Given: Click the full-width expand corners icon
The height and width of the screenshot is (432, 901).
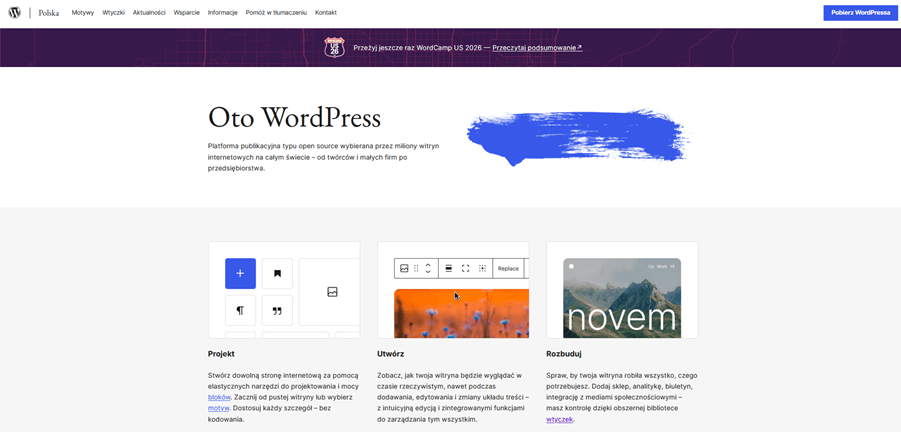Looking at the screenshot, I should [x=466, y=268].
